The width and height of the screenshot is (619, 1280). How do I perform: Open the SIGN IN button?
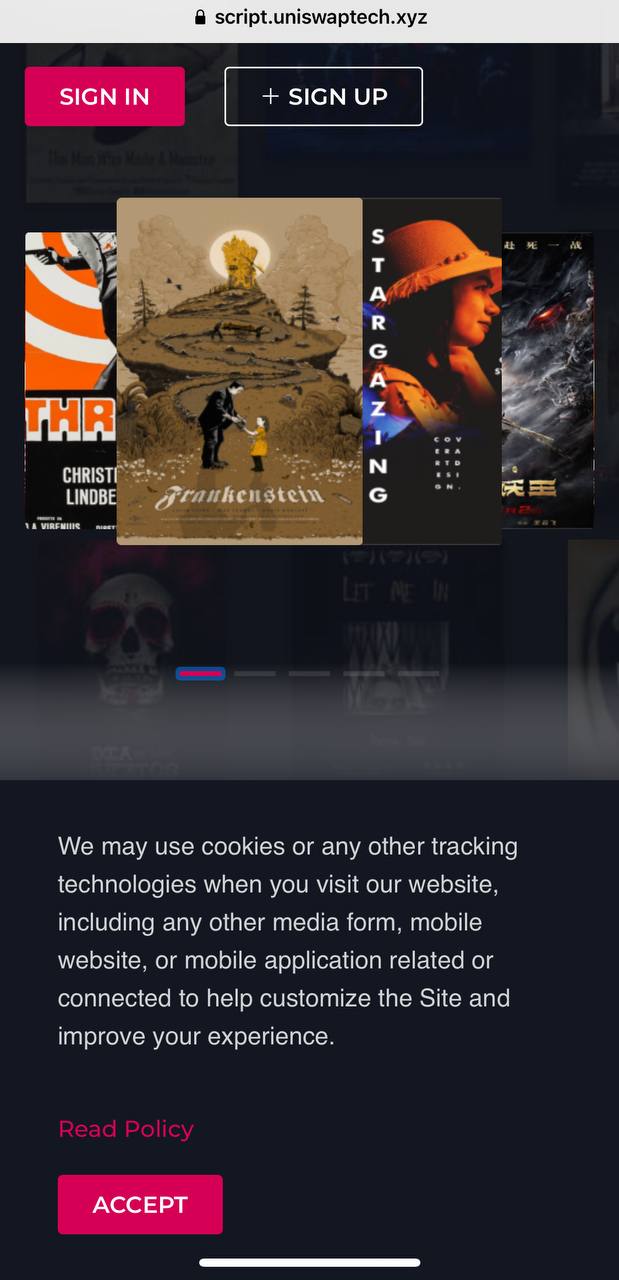pyautogui.click(x=105, y=96)
